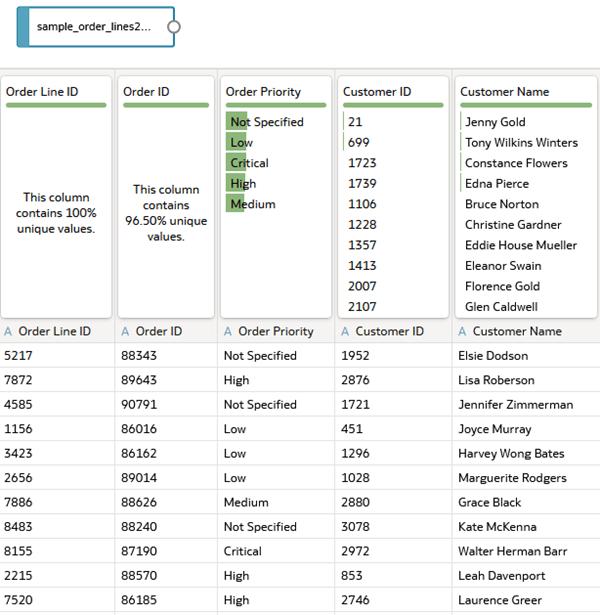The image size is (600, 615).
Task: Click the Order ID quality tile title
Action: (x=146, y=92)
